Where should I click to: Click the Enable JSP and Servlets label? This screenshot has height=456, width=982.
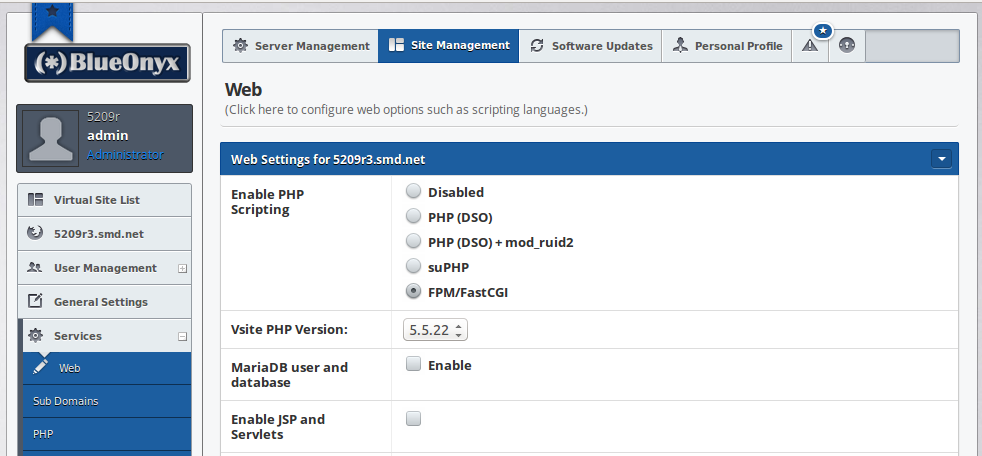coord(278,427)
